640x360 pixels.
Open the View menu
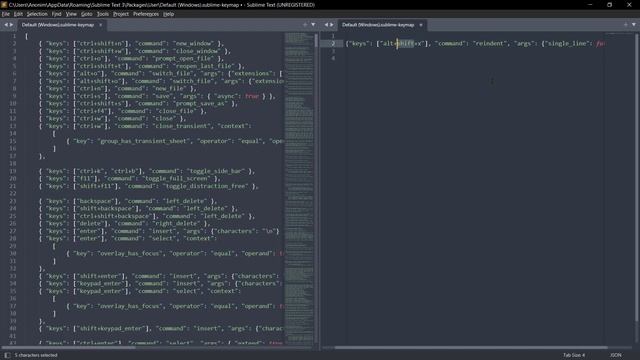[71, 14]
